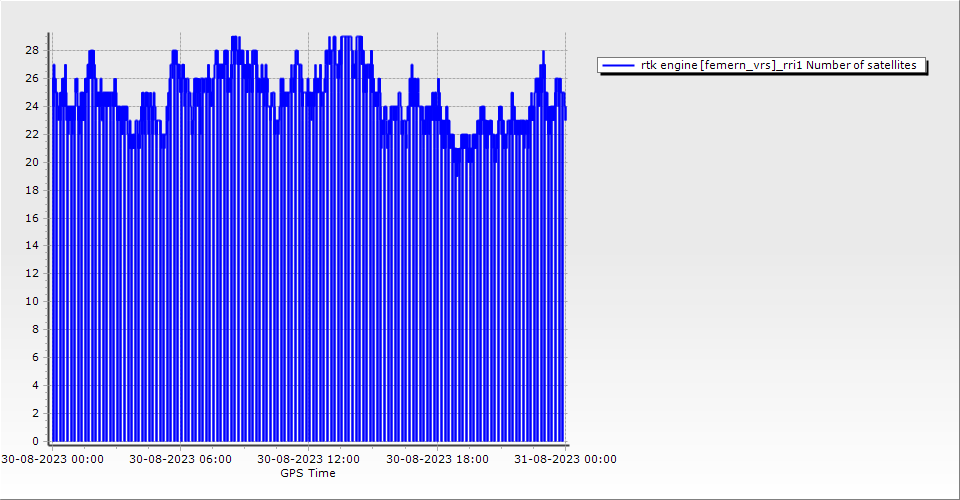Click the '30-08-2023 12:00' x-axis label
Viewport: 960px width, 500px height.
coord(308,459)
